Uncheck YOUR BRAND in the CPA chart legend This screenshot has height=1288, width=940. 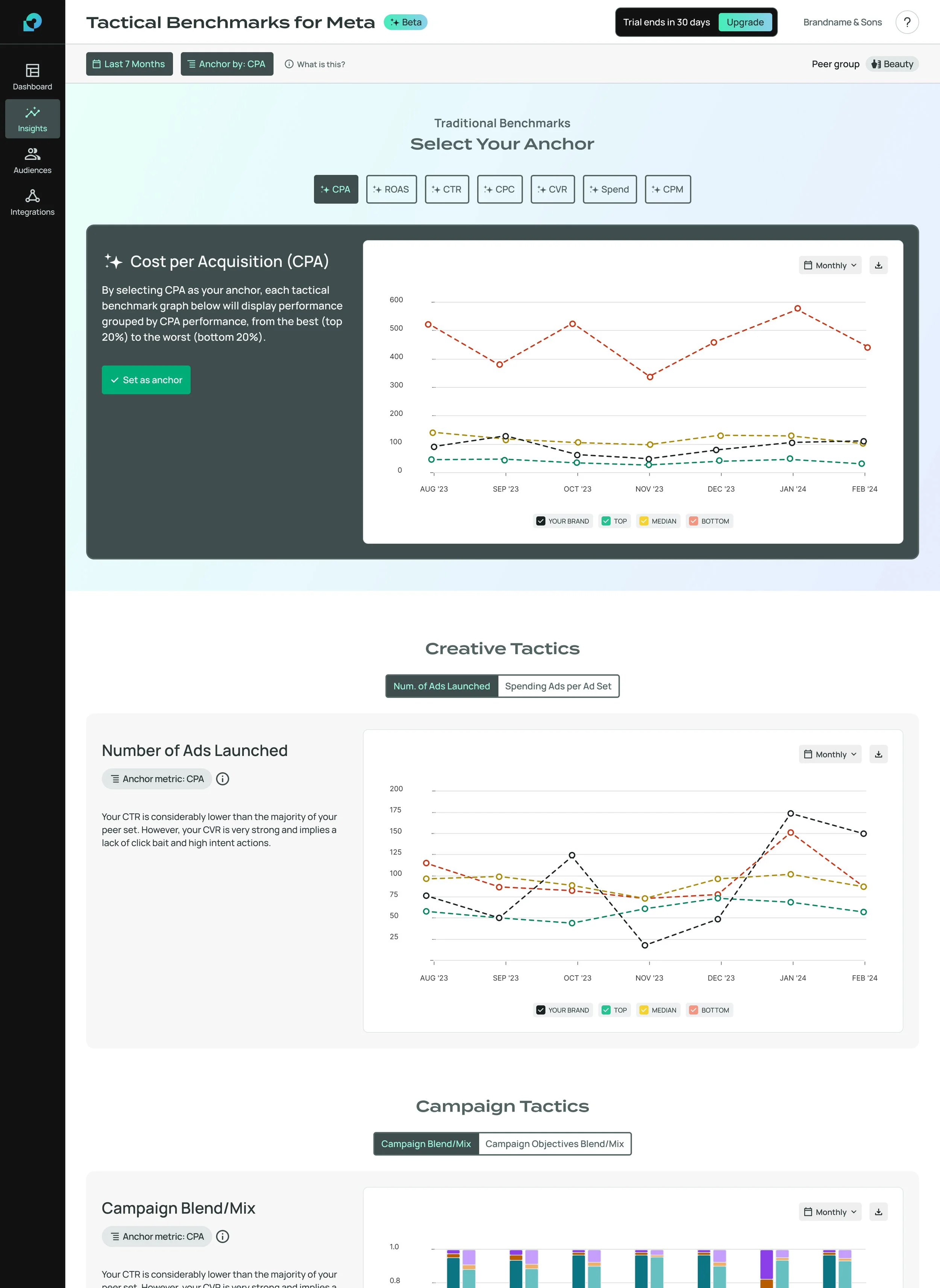(541, 521)
